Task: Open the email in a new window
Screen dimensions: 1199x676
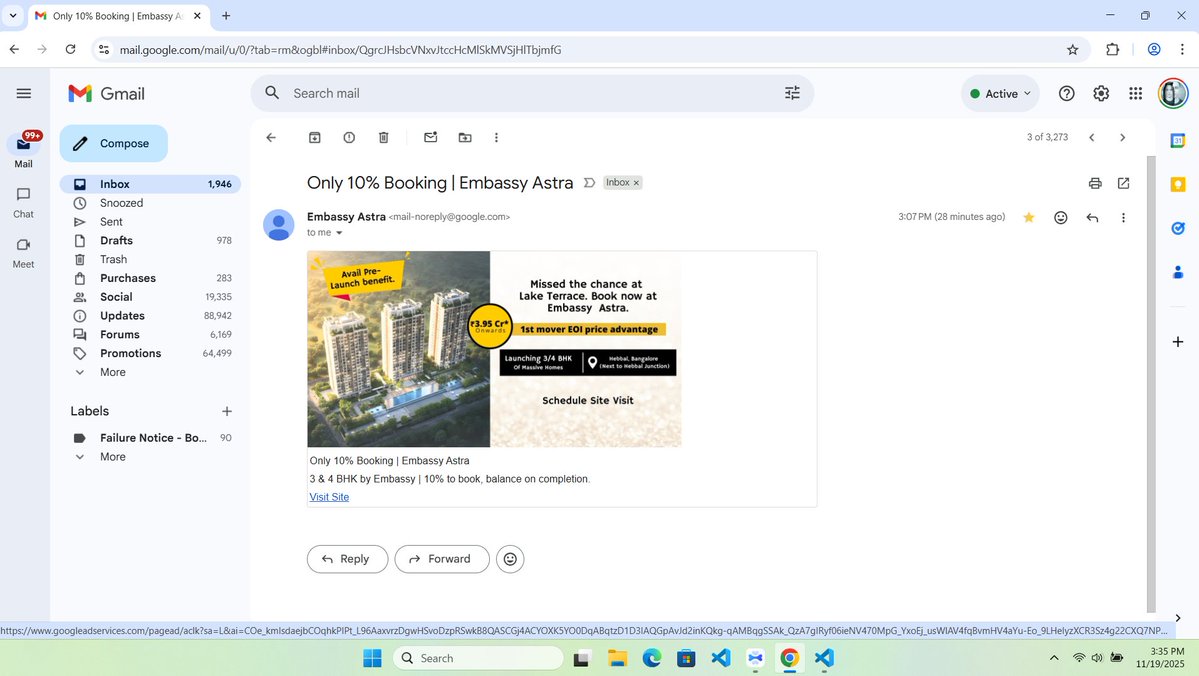Action: point(1123,183)
